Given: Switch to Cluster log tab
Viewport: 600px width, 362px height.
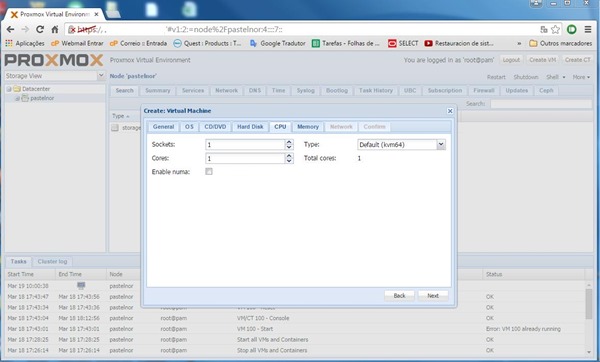Looking at the screenshot, I should [52, 262].
